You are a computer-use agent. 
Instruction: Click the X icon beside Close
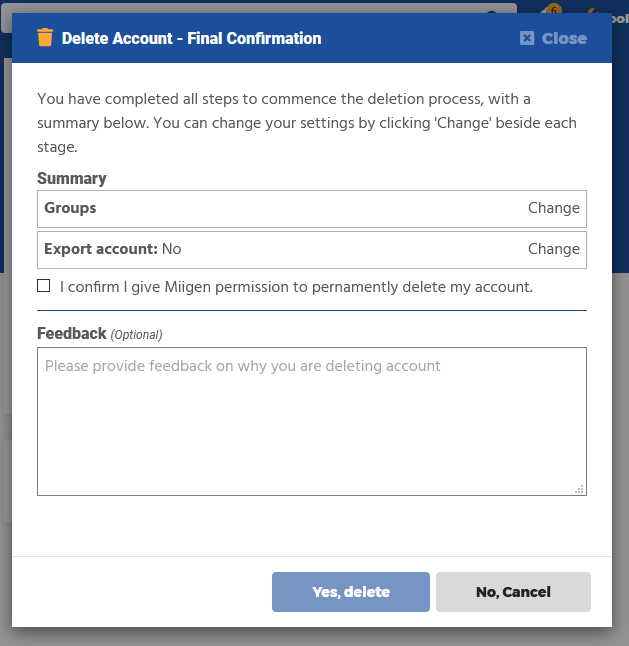coord(527,38)
